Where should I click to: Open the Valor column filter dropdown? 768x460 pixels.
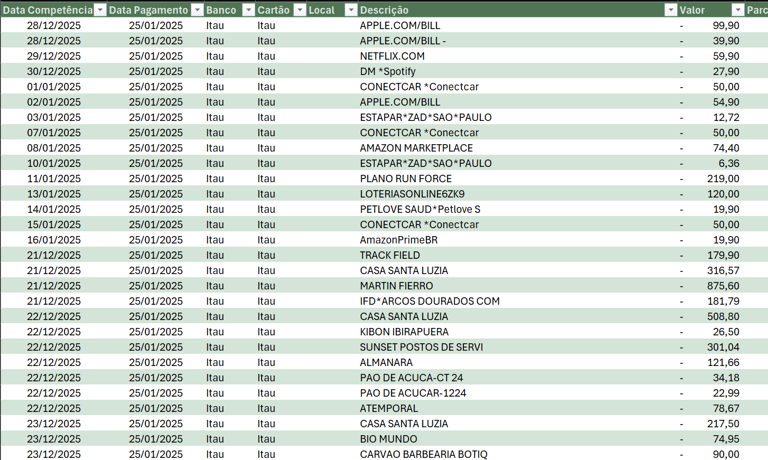(738, 10)
